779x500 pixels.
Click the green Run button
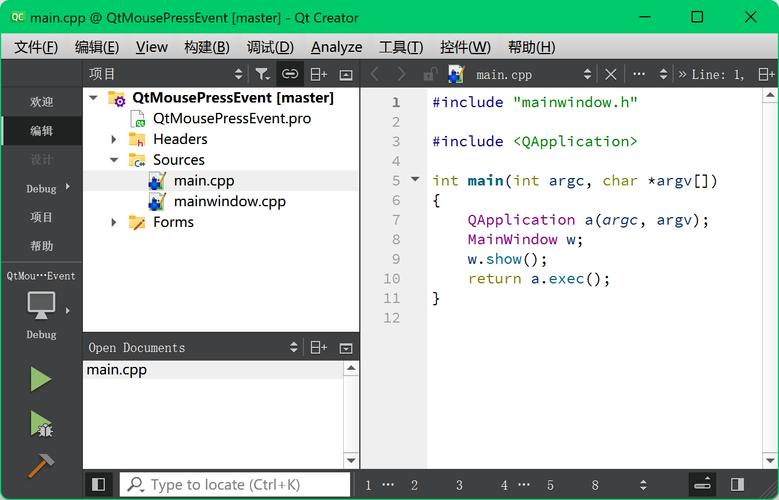[40, 379]
